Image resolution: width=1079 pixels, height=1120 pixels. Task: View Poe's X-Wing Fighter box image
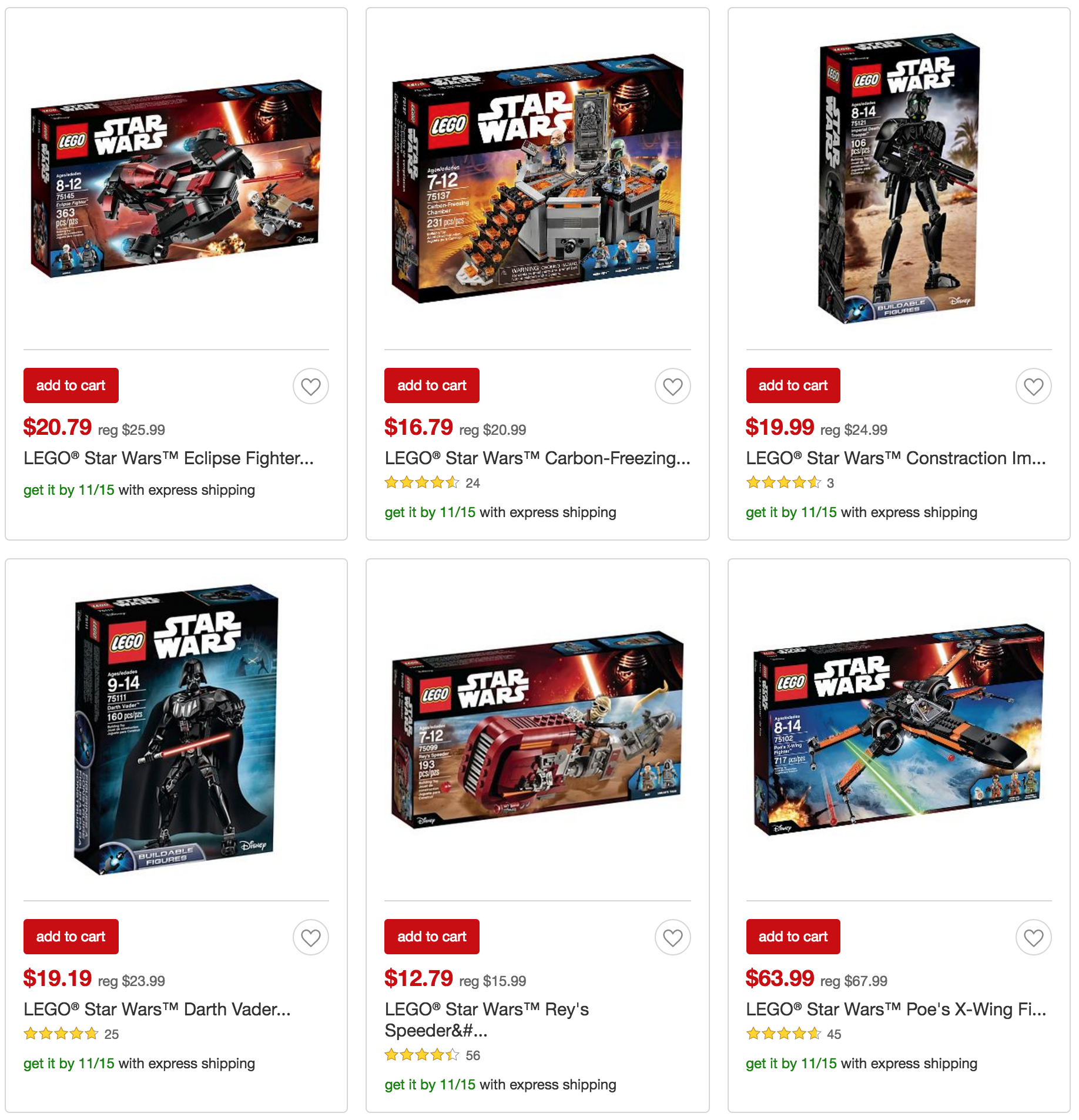coord(899,729)
